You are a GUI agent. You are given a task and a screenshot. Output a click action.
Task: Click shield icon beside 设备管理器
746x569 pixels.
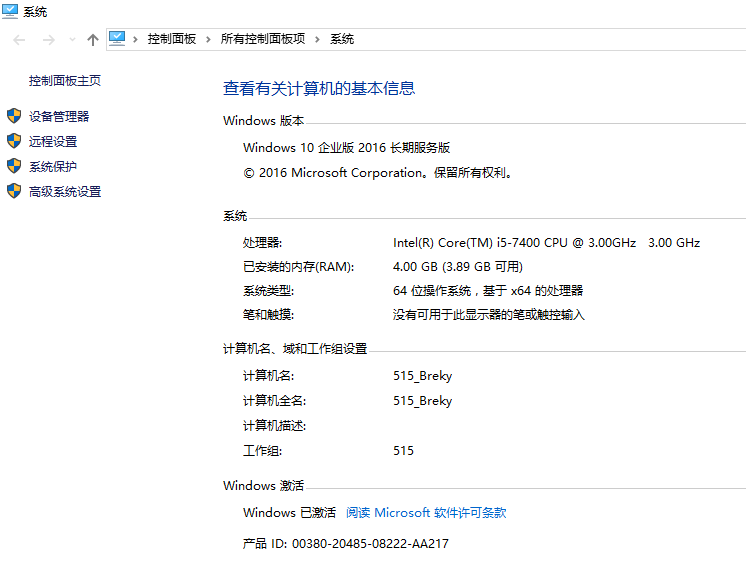click(14, 116)
